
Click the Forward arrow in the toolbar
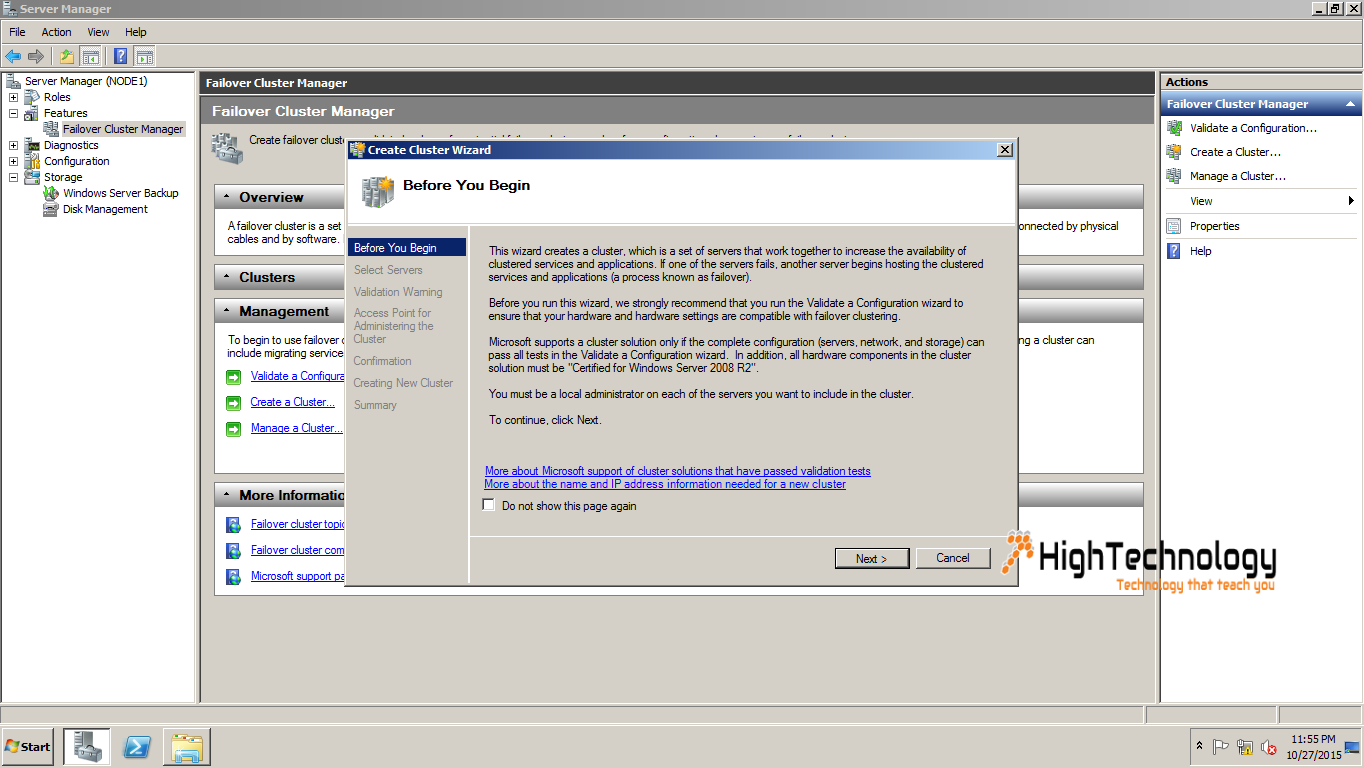coord(36,57)
